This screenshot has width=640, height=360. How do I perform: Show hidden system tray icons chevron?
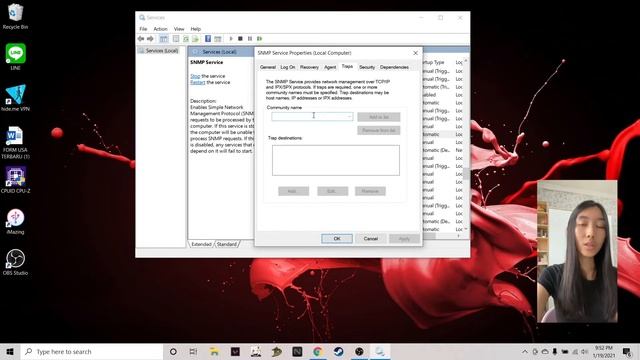[525, 351]
